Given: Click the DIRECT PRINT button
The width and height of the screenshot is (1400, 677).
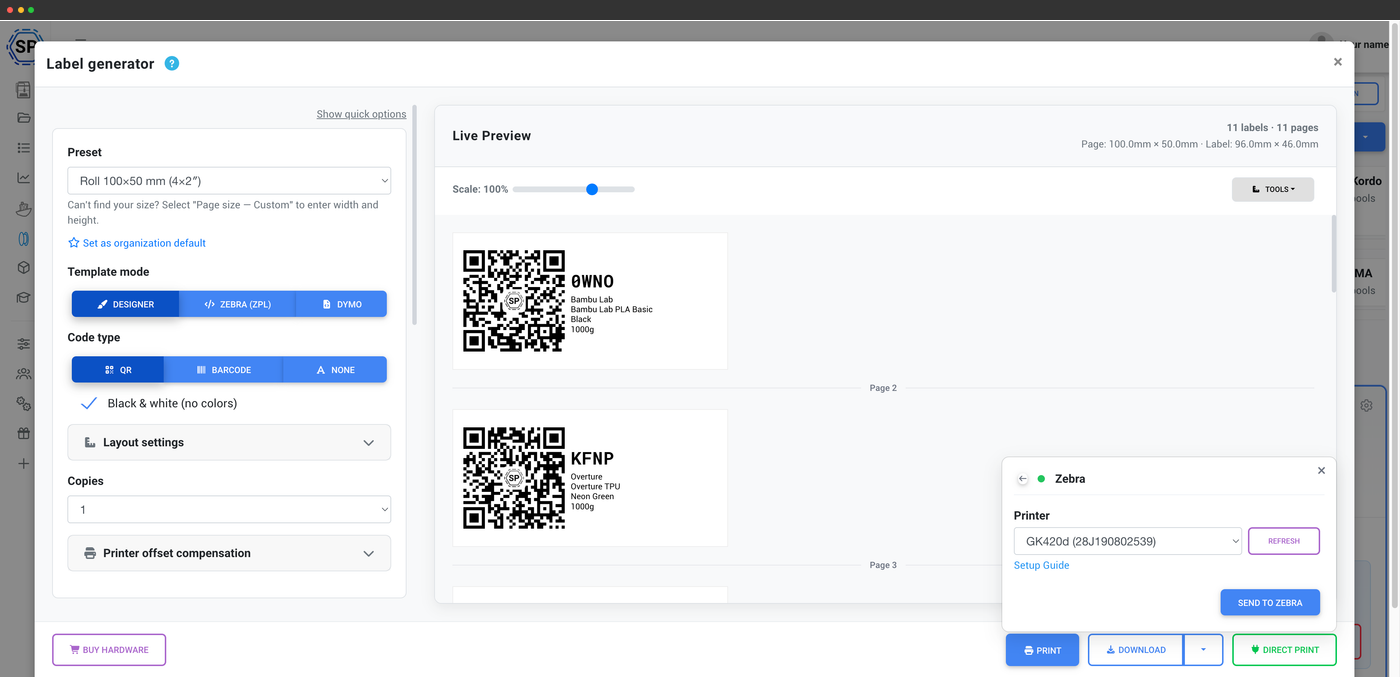Looking at the screenshot, I should click(x=1284, y=650).
